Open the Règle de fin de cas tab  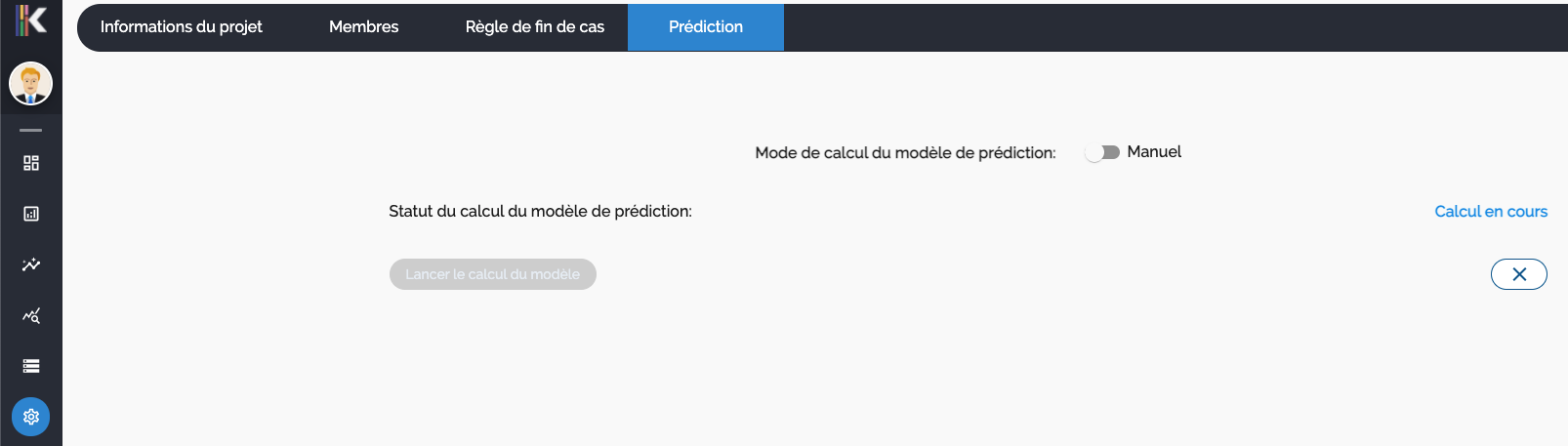534,27
